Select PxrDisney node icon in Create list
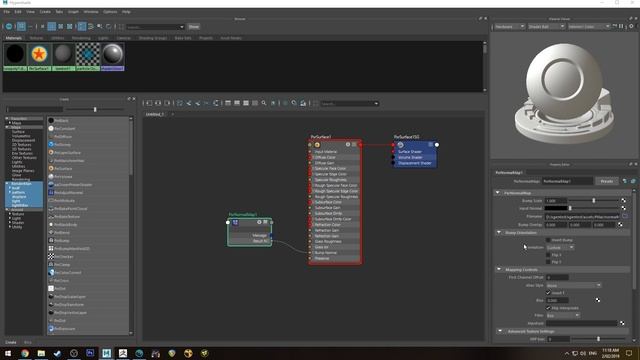The image size is (640, 360). click(x=51, y=144)
